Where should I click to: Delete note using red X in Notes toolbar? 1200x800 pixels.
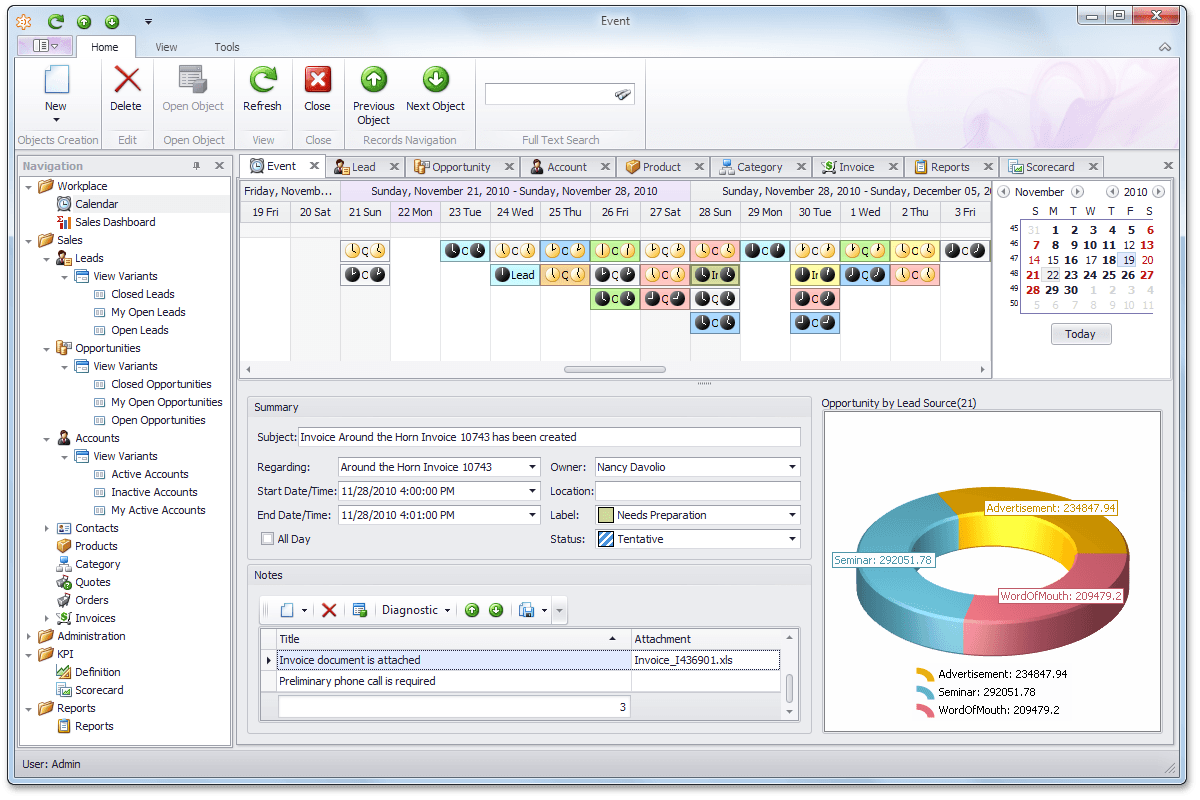[x=328, y=610]
